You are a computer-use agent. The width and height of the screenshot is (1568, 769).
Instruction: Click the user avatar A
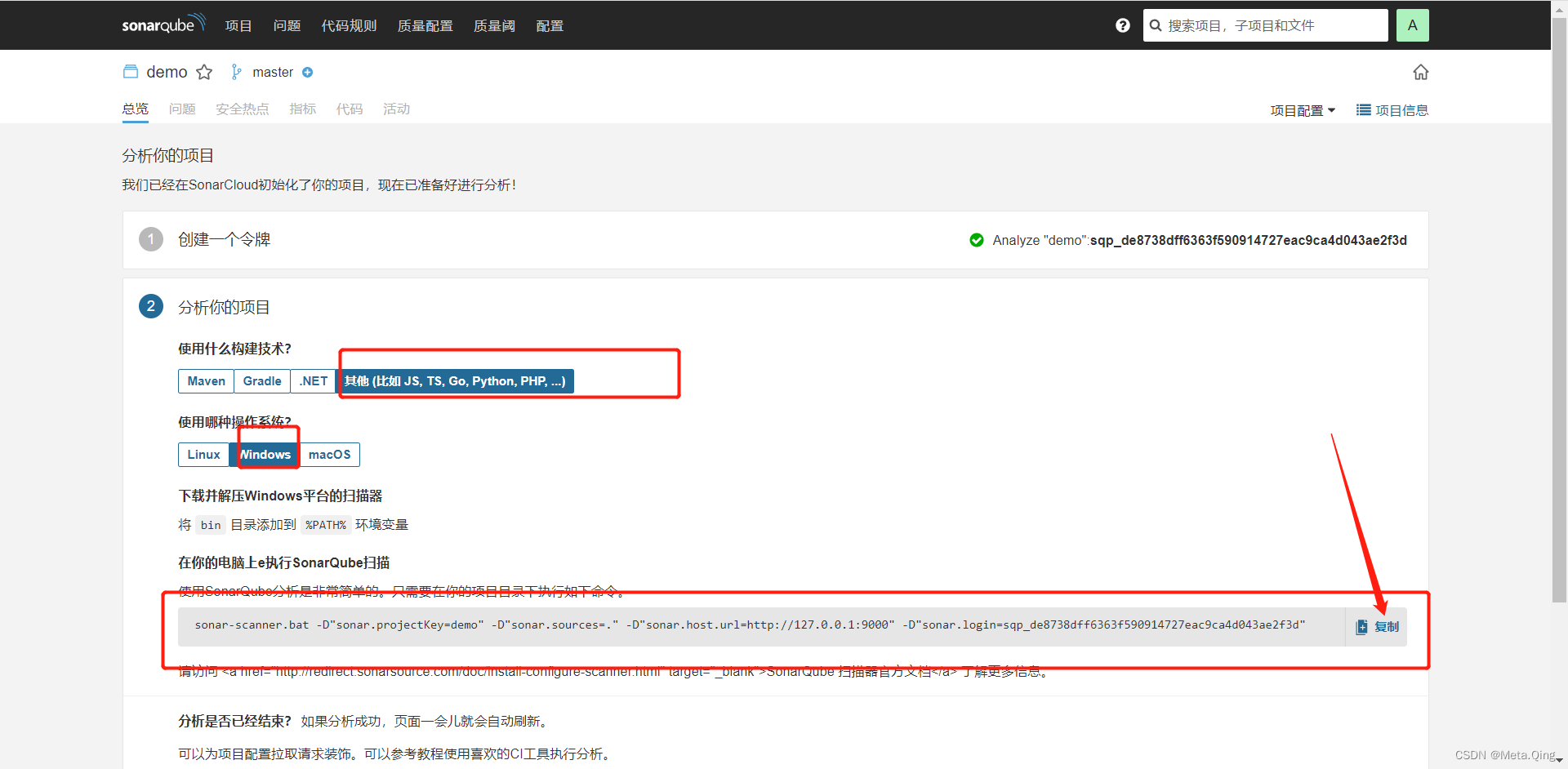pos(1412,25)
